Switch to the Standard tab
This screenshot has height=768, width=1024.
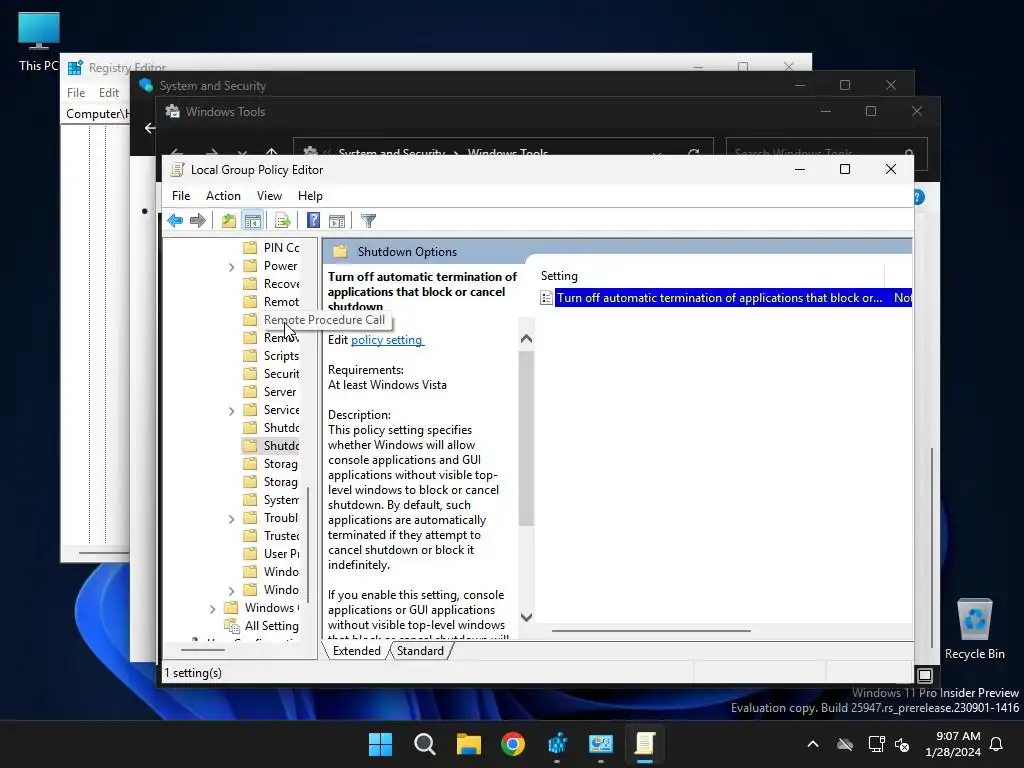tap(420, 650)
